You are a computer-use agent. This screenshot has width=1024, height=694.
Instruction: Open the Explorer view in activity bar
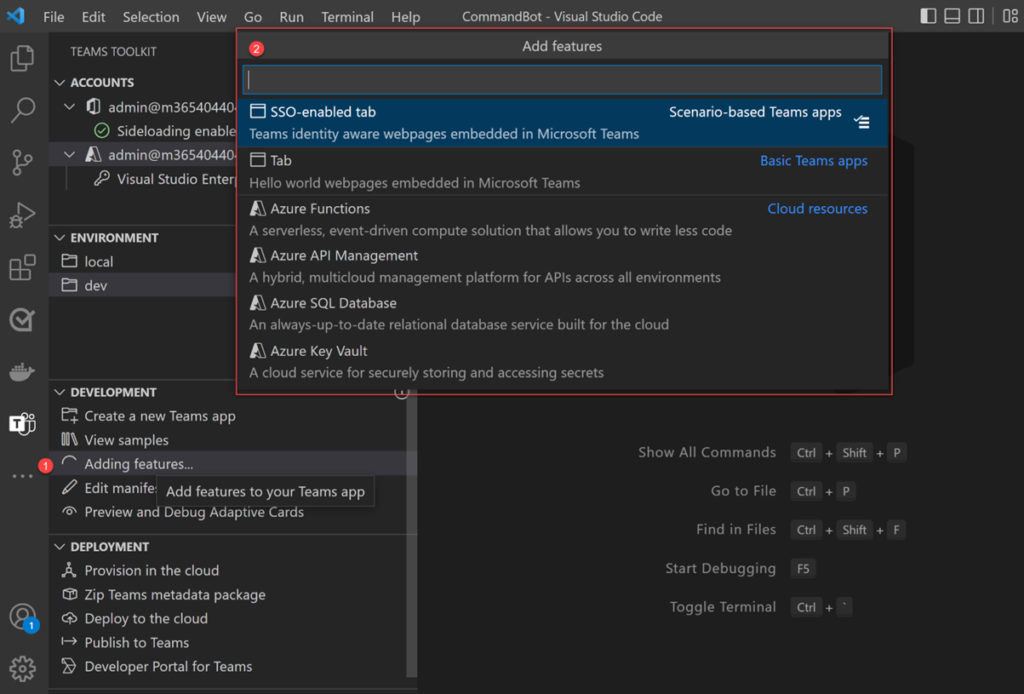point(22,58)
